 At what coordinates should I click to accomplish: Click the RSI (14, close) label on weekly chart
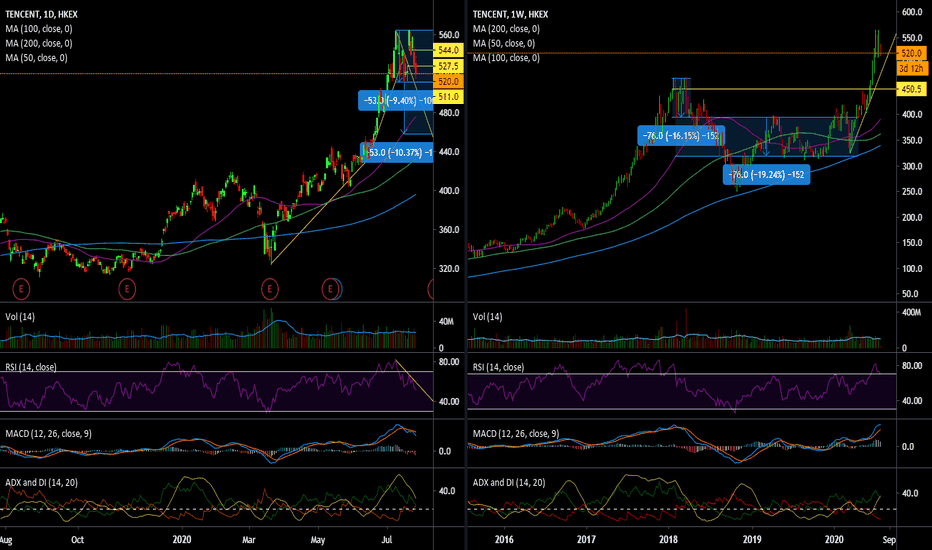498,367
